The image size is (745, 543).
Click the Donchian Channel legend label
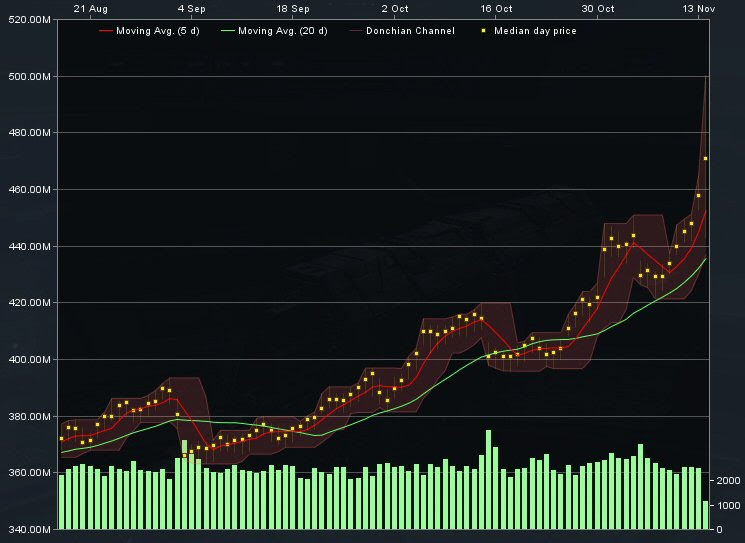point(411,31)
